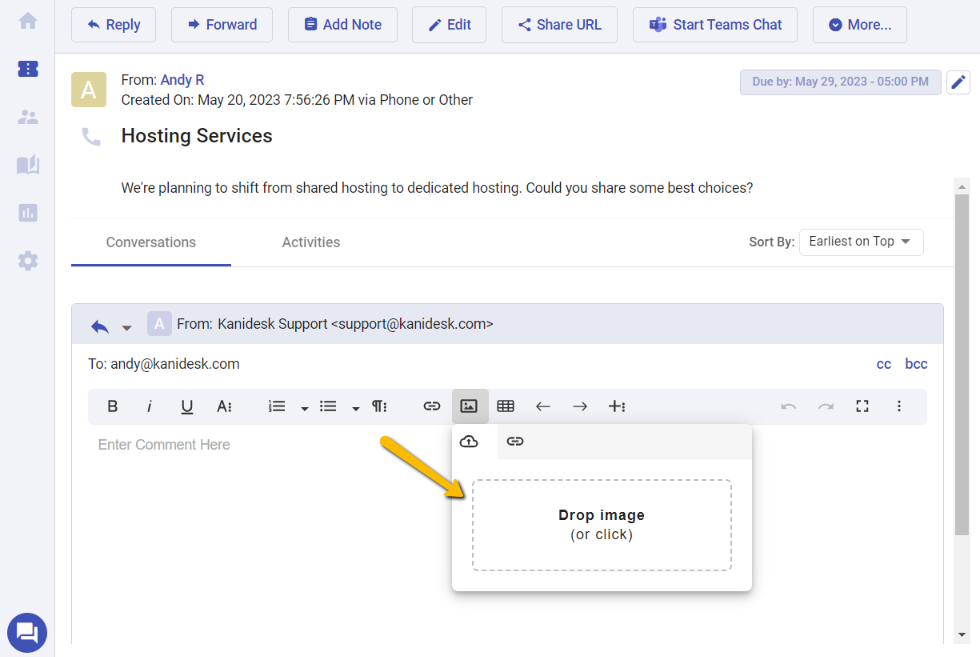Click the Forward button

click(222, 25)
